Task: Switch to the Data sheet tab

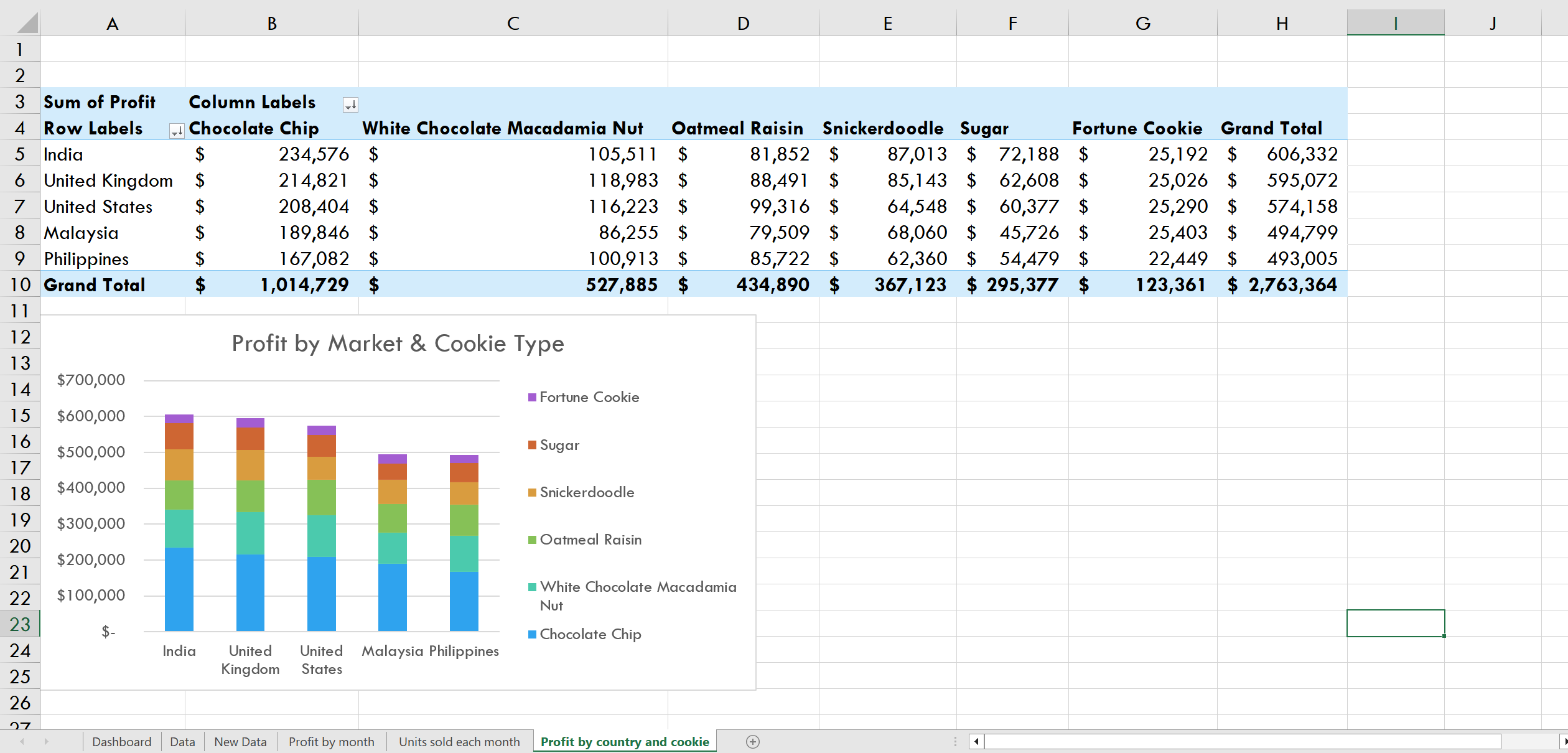Action: point(182,742)
